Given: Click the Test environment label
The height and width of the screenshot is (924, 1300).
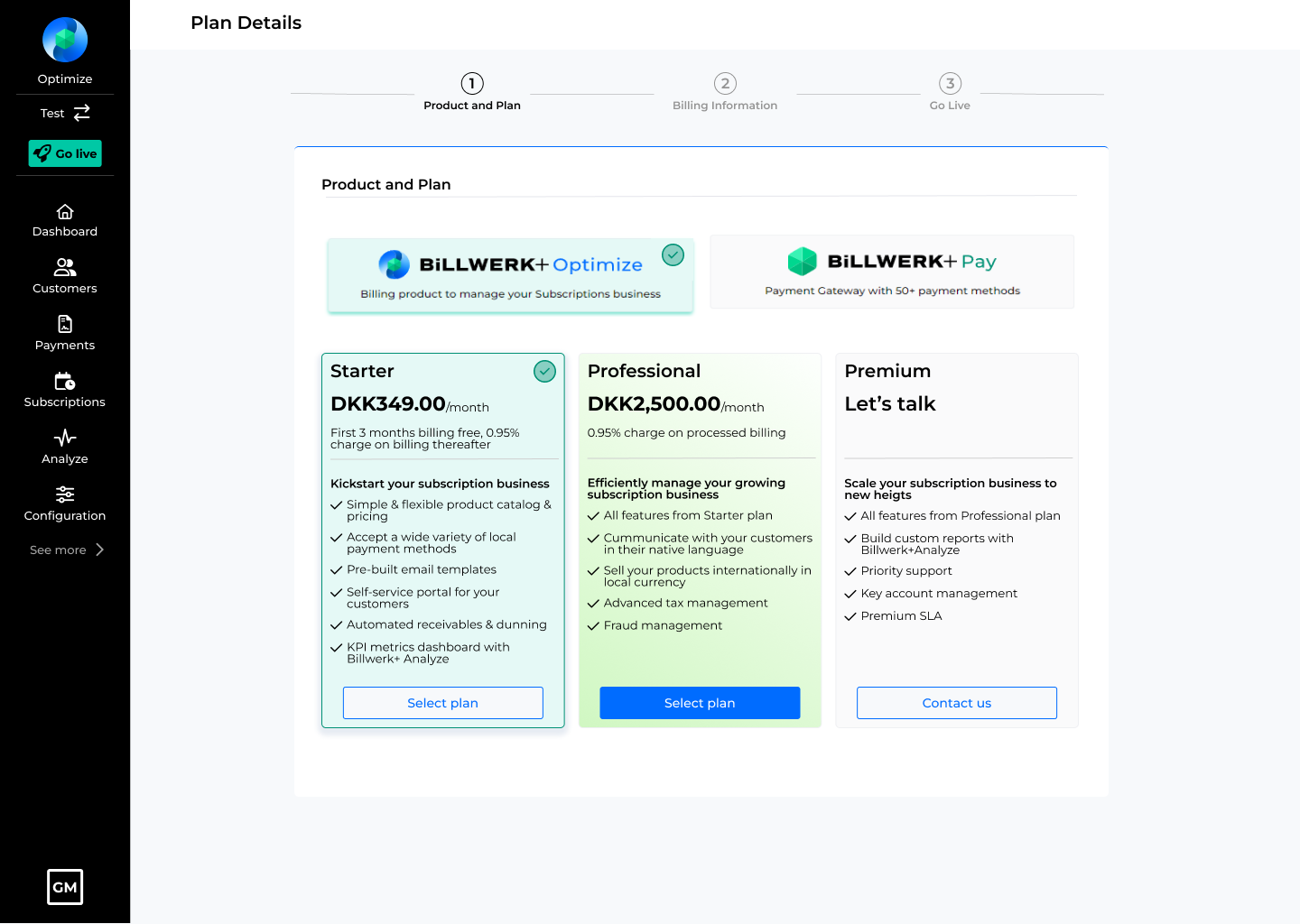Looking at the screenshot, I should coord(52,114).
